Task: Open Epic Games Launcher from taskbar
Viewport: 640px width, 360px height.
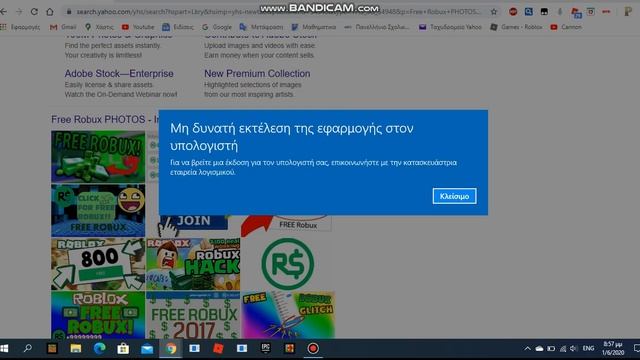Action: point(266,349)
